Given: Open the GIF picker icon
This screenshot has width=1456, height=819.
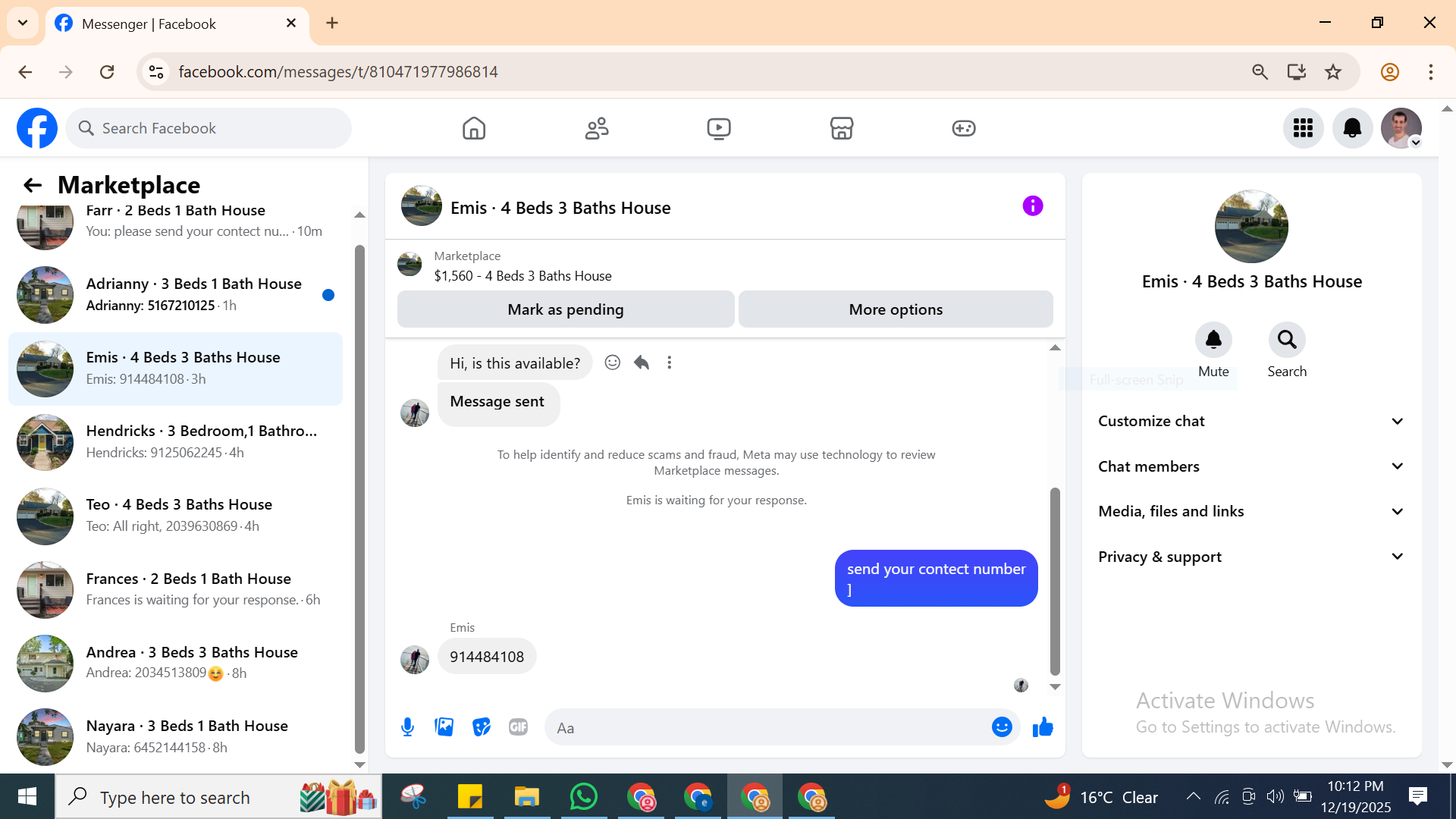Looking at the screenshot, I should click(518, 727).
